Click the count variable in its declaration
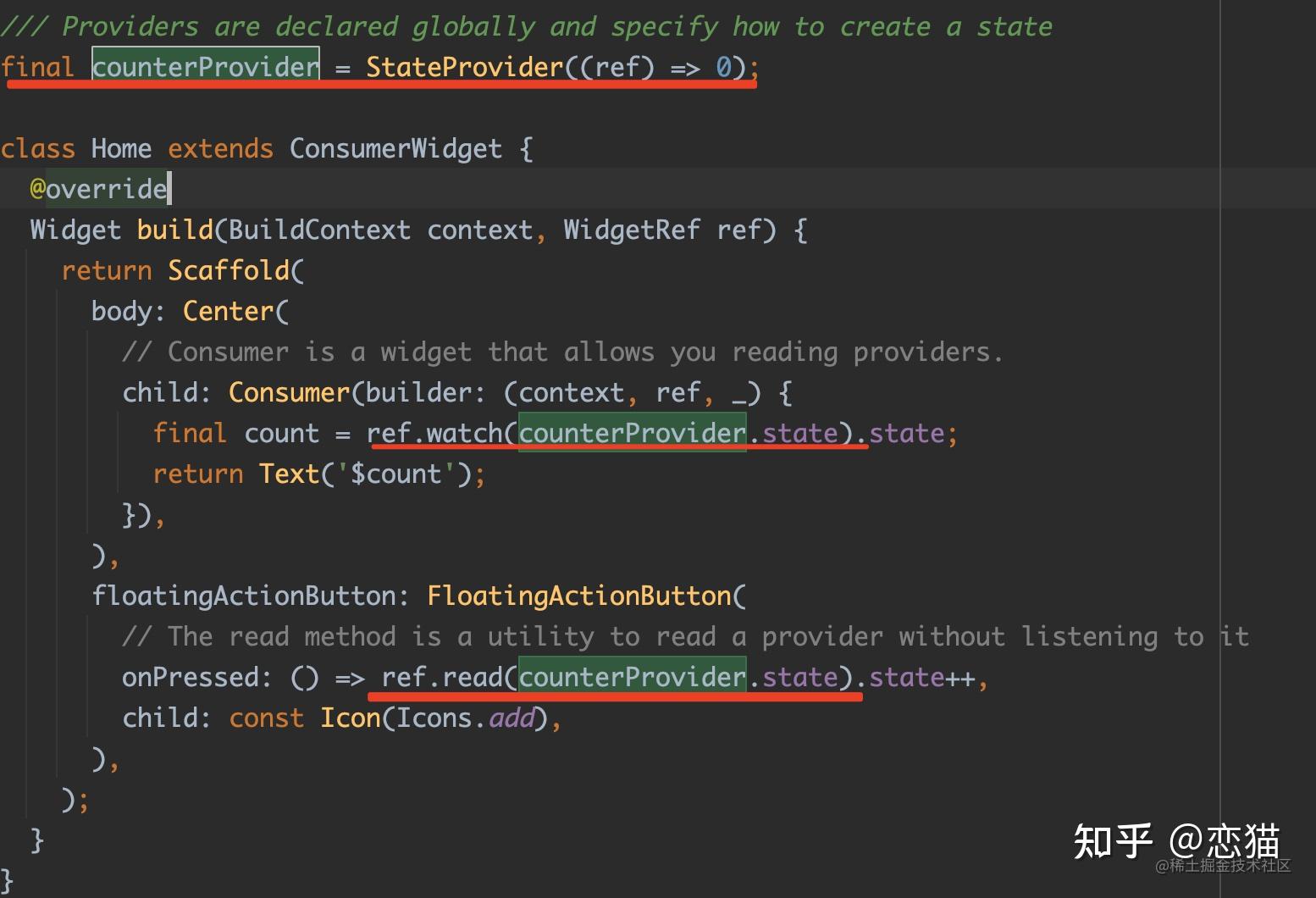 [x=281, y=433]
